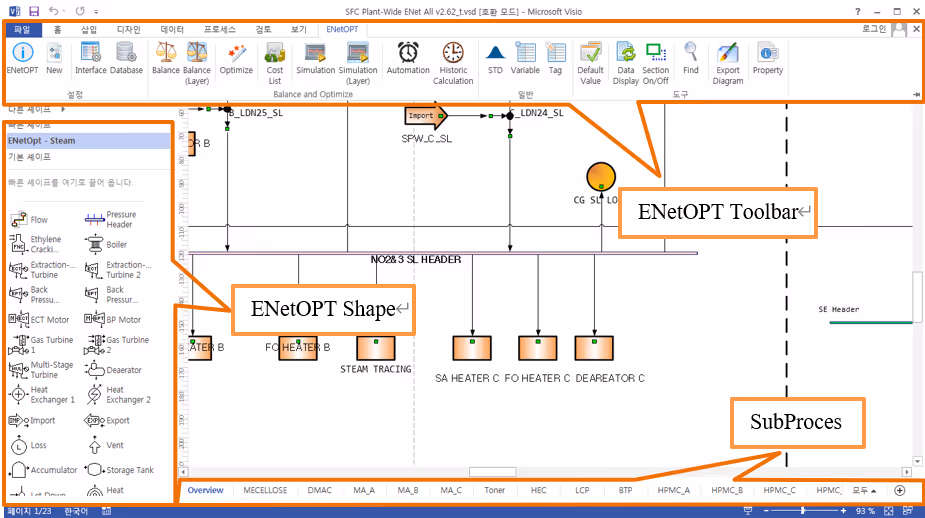The width and height of the screenshot is (925, 518).
Task: Select the Vent shape
Action: coord(104,445)
